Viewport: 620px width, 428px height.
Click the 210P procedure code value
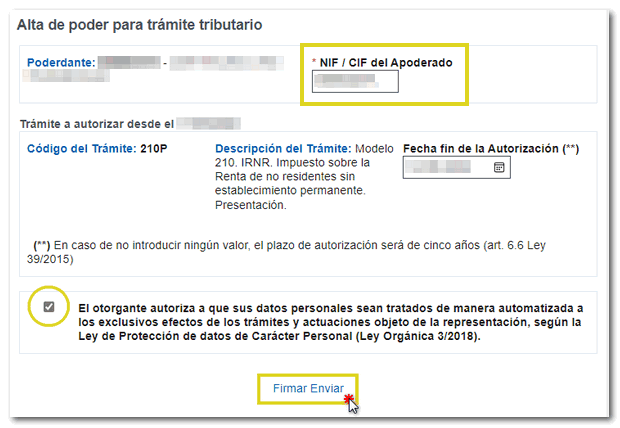tap(154, 148)
